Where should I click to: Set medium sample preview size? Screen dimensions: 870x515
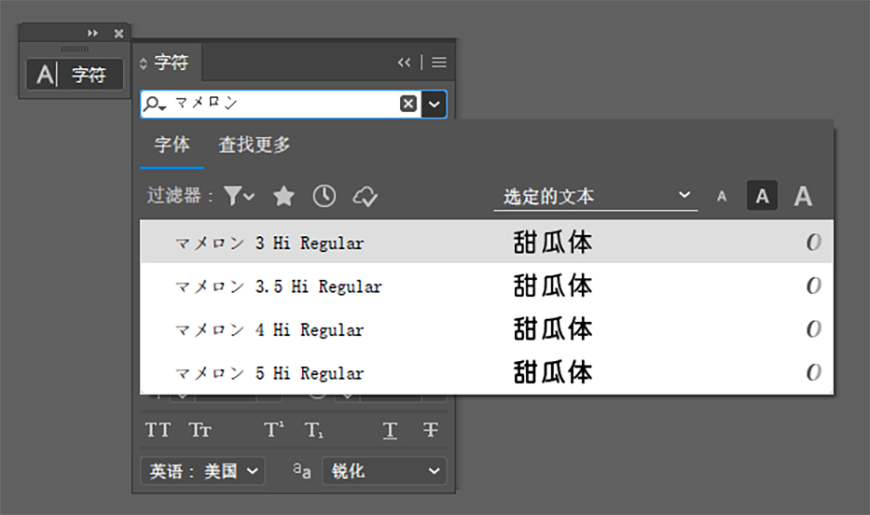pos(762,195)
